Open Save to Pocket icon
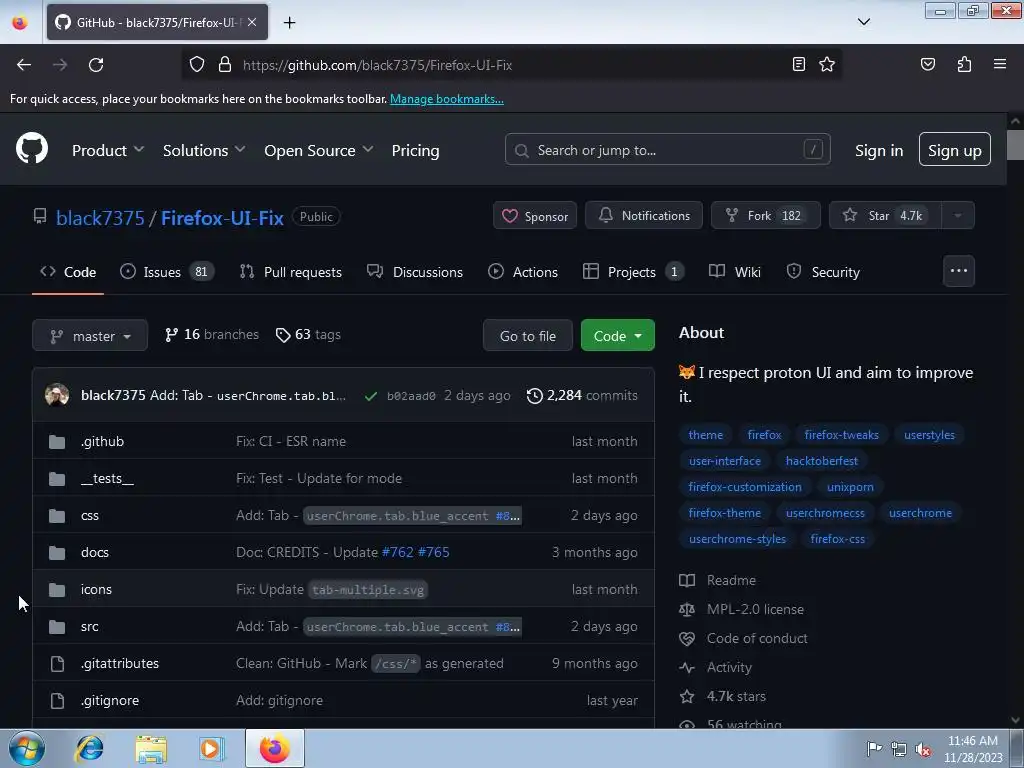The image size is (1024, 768). tap(927, 64)
